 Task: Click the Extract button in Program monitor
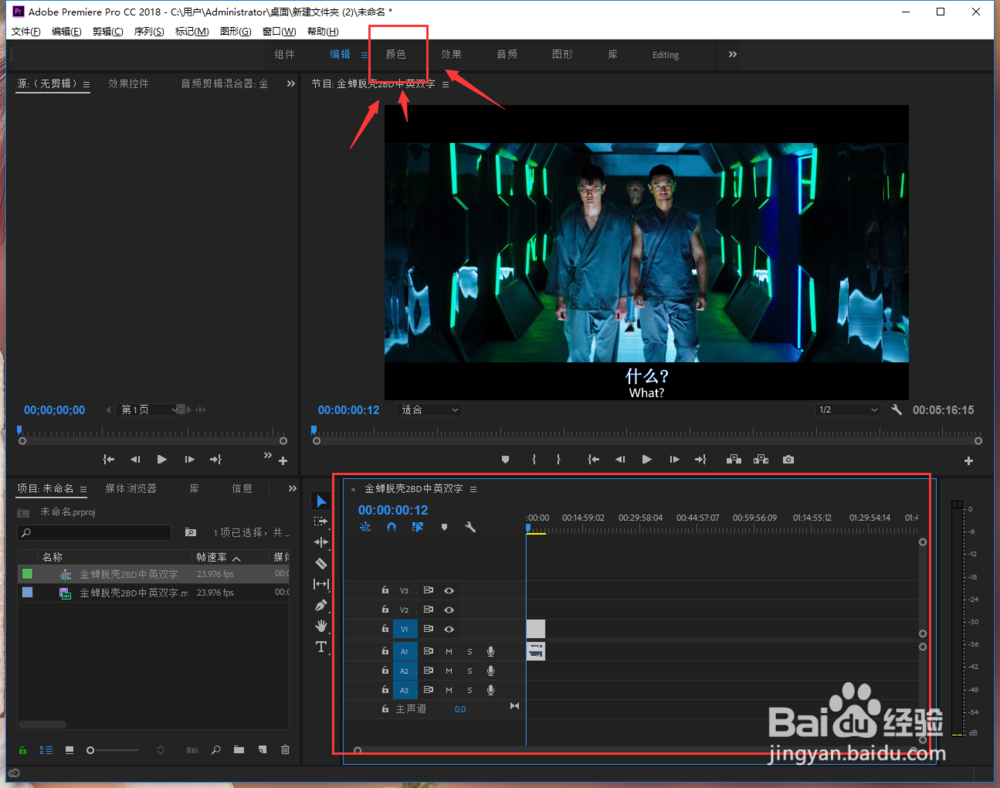point(761,460)
